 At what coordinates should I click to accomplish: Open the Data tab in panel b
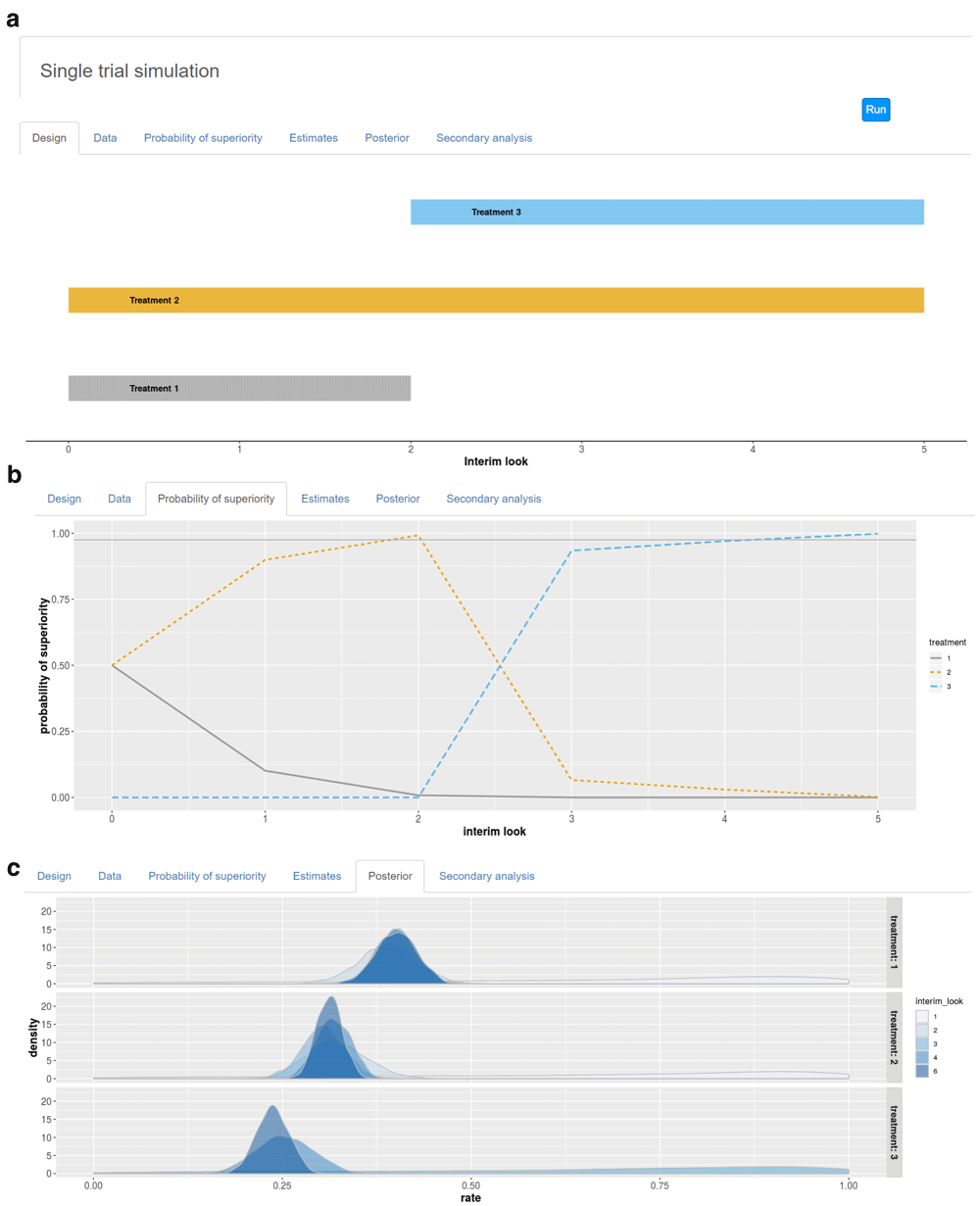(x=120, y=499)
